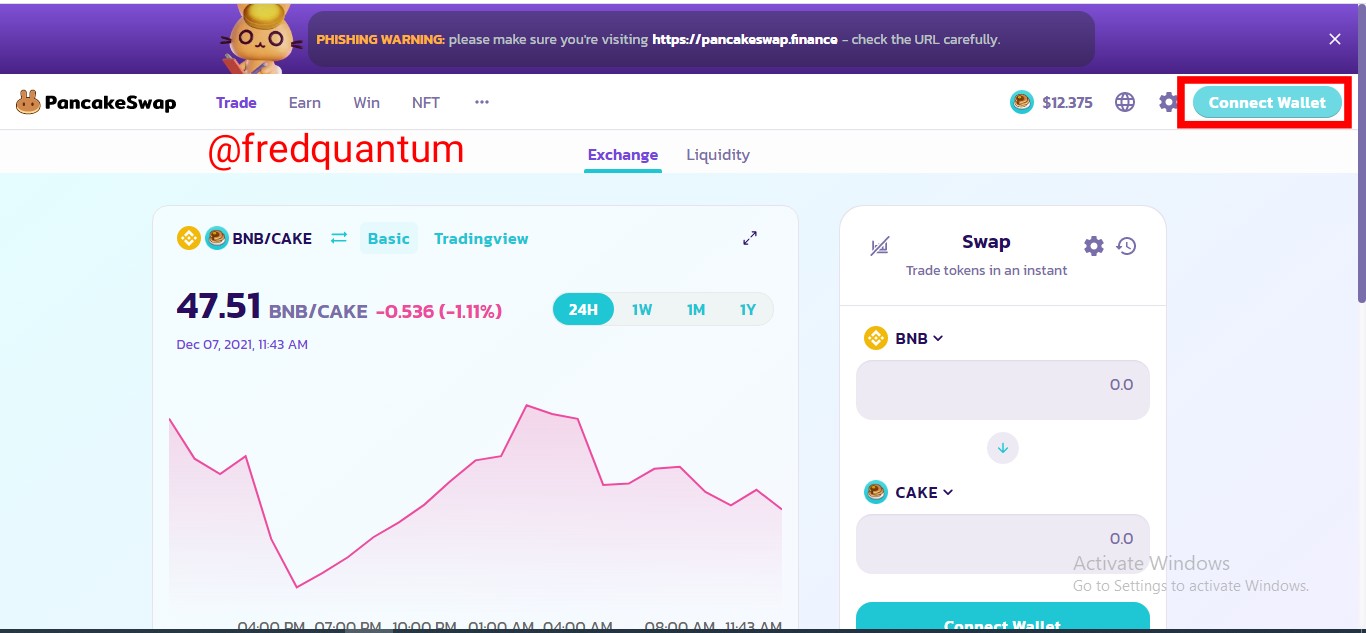1366x633 pixels.
Task: Click the CAKE coin icon in Swap panel
Action: (x=876, y=492)
